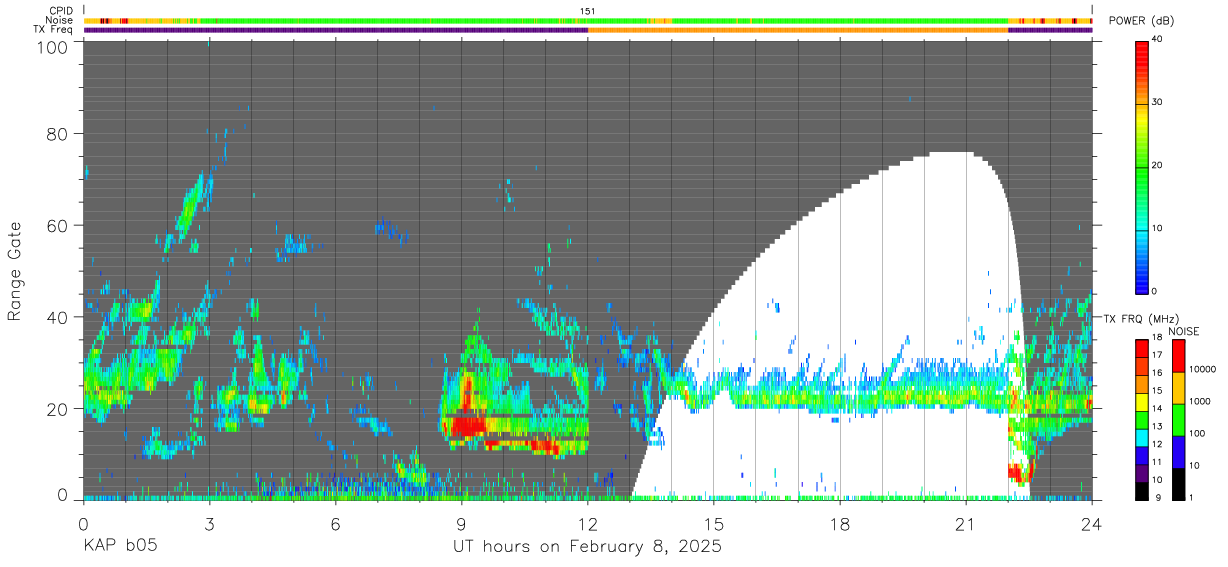Click the 6 label on UT hours axis
The image size is (1228, 567).
coord(335,523)
